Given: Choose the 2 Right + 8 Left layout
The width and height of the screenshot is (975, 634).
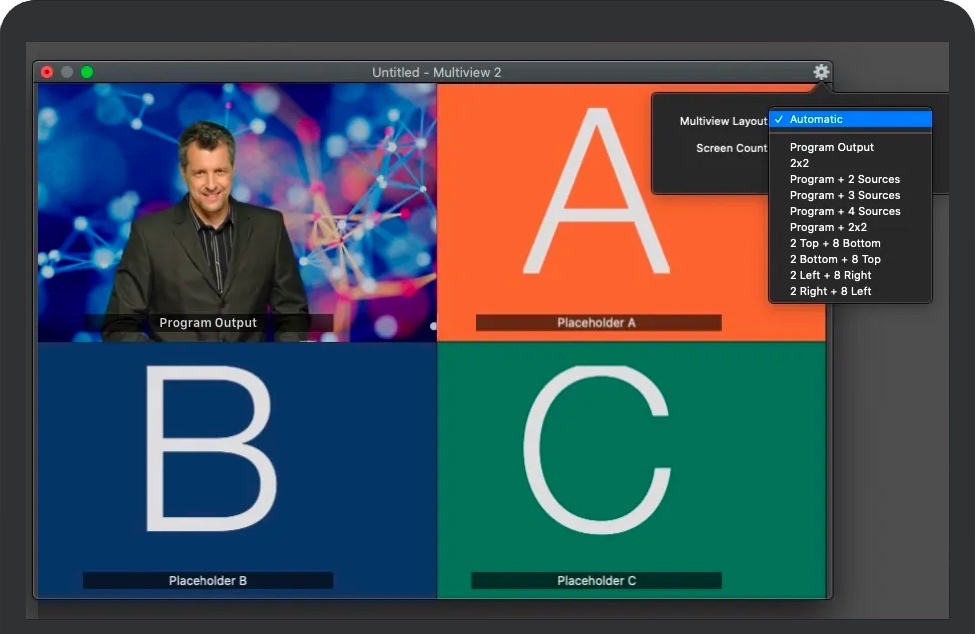Looking at the screenshot, I should 830,291.
